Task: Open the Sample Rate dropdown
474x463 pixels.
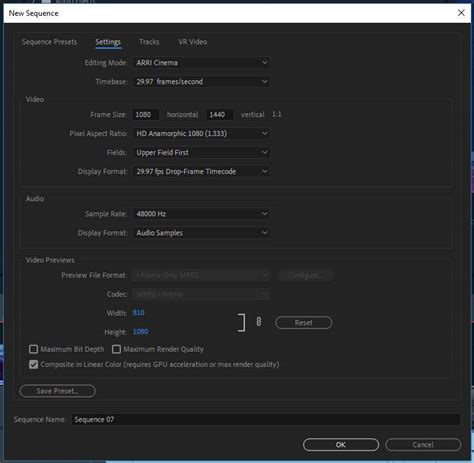Action: (201, 214)
